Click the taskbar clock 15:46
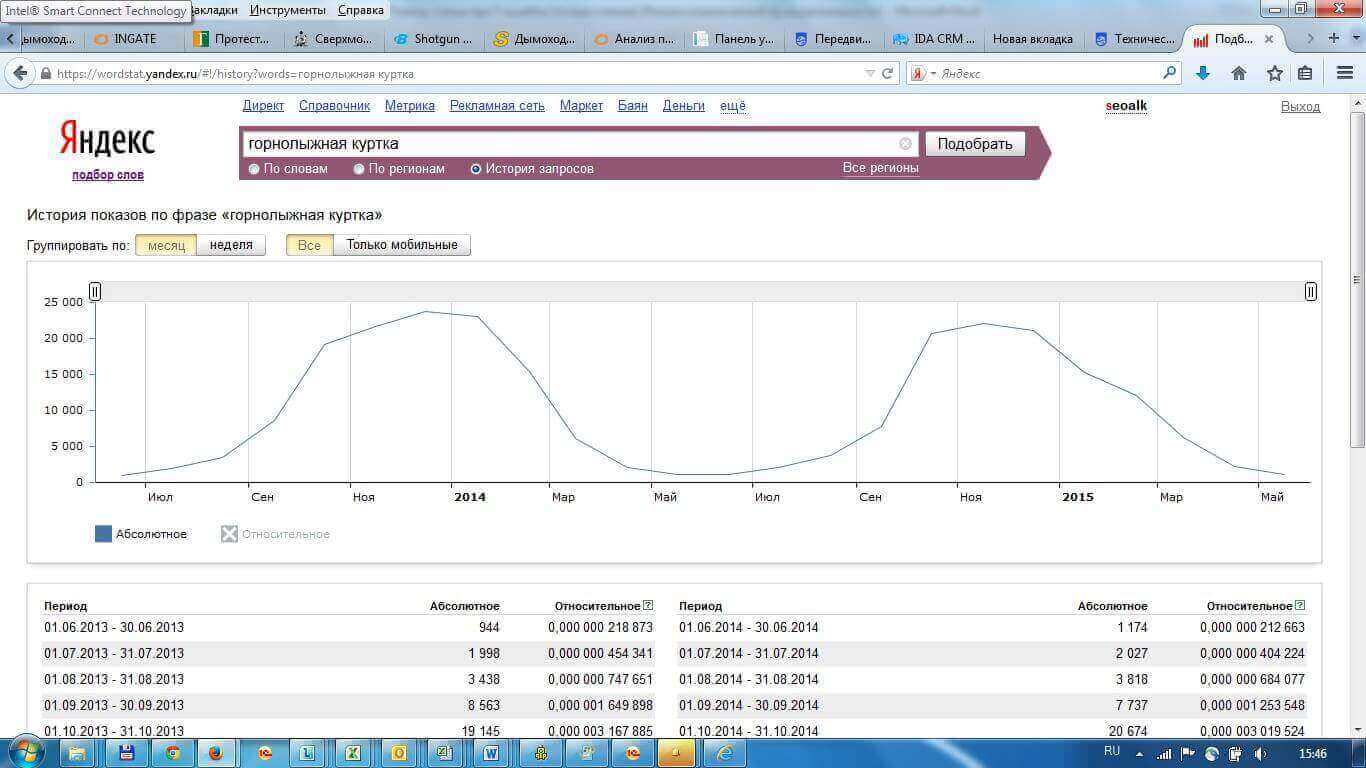Viewport: 1366px width, 768px height. click(x=1313, y=754)
